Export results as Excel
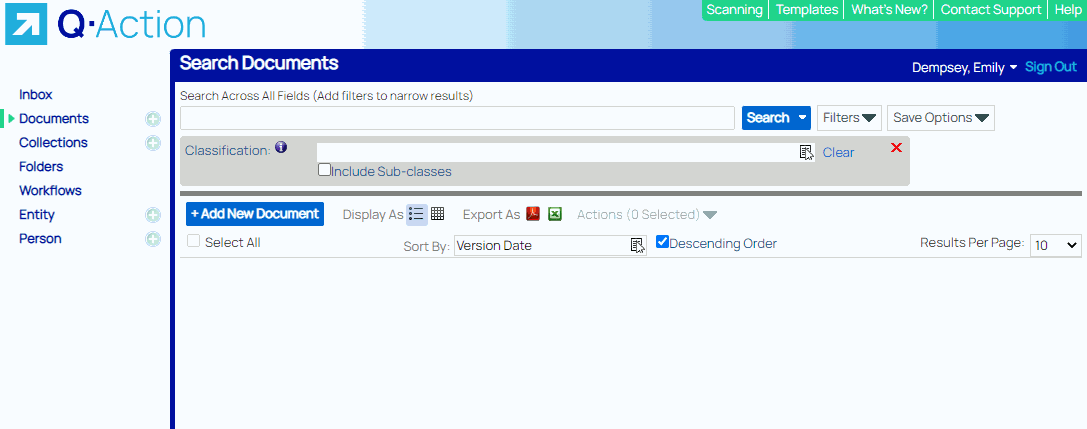The width and height of the screenshot is (1087, 429). [555, 214]
